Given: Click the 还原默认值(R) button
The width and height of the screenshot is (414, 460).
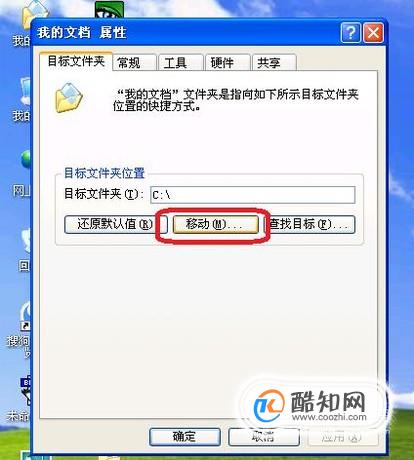Looking at the screenshot, I should click(115, 224).
